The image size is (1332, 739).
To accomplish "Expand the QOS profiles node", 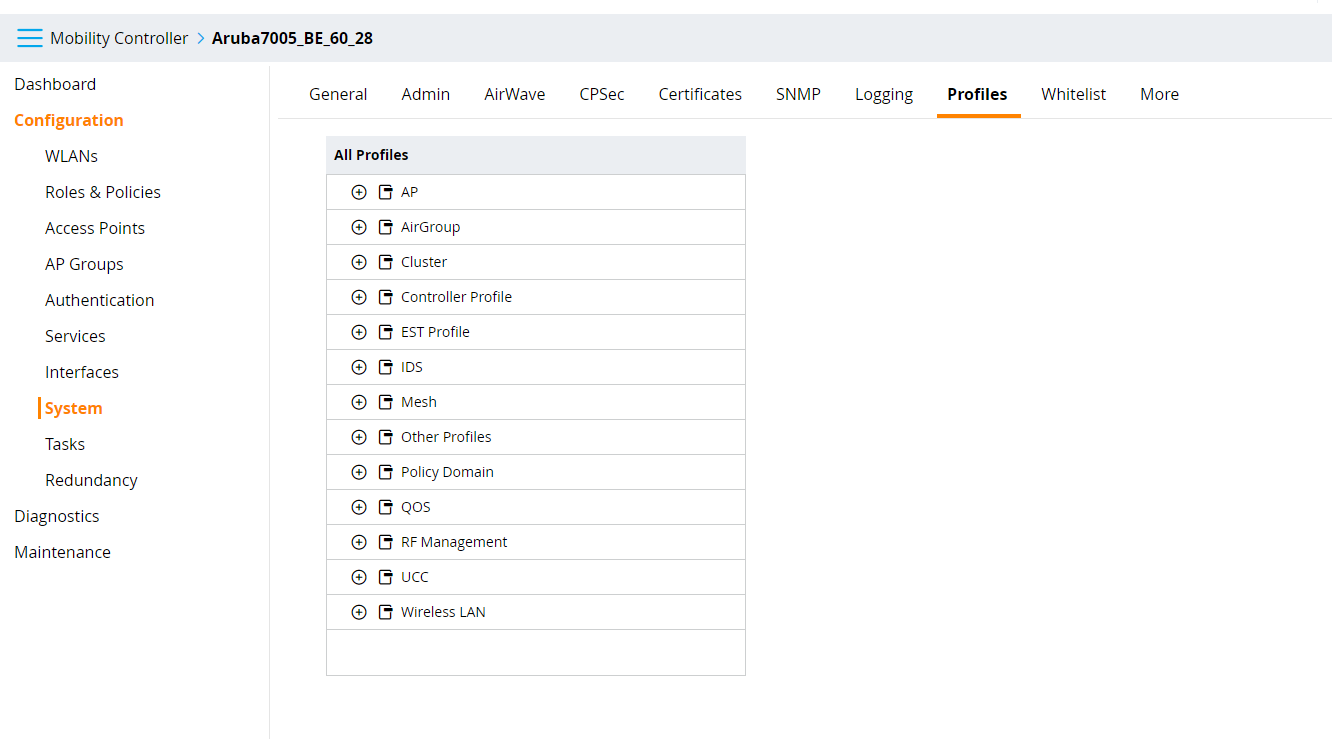I will click(359, 507).
